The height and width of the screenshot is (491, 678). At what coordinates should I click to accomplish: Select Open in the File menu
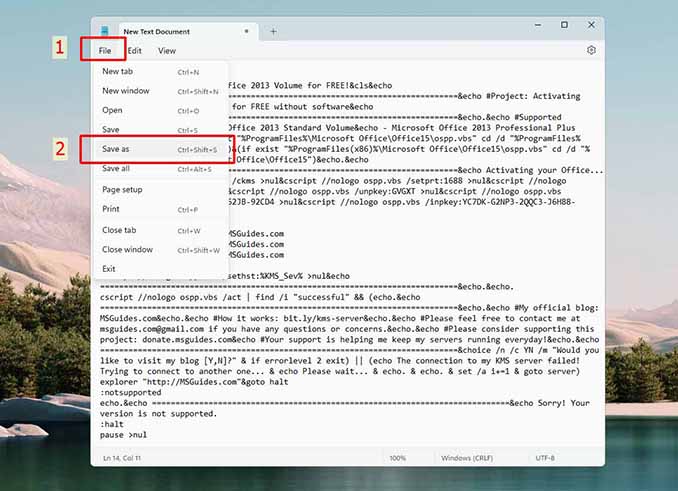point(160,111)
